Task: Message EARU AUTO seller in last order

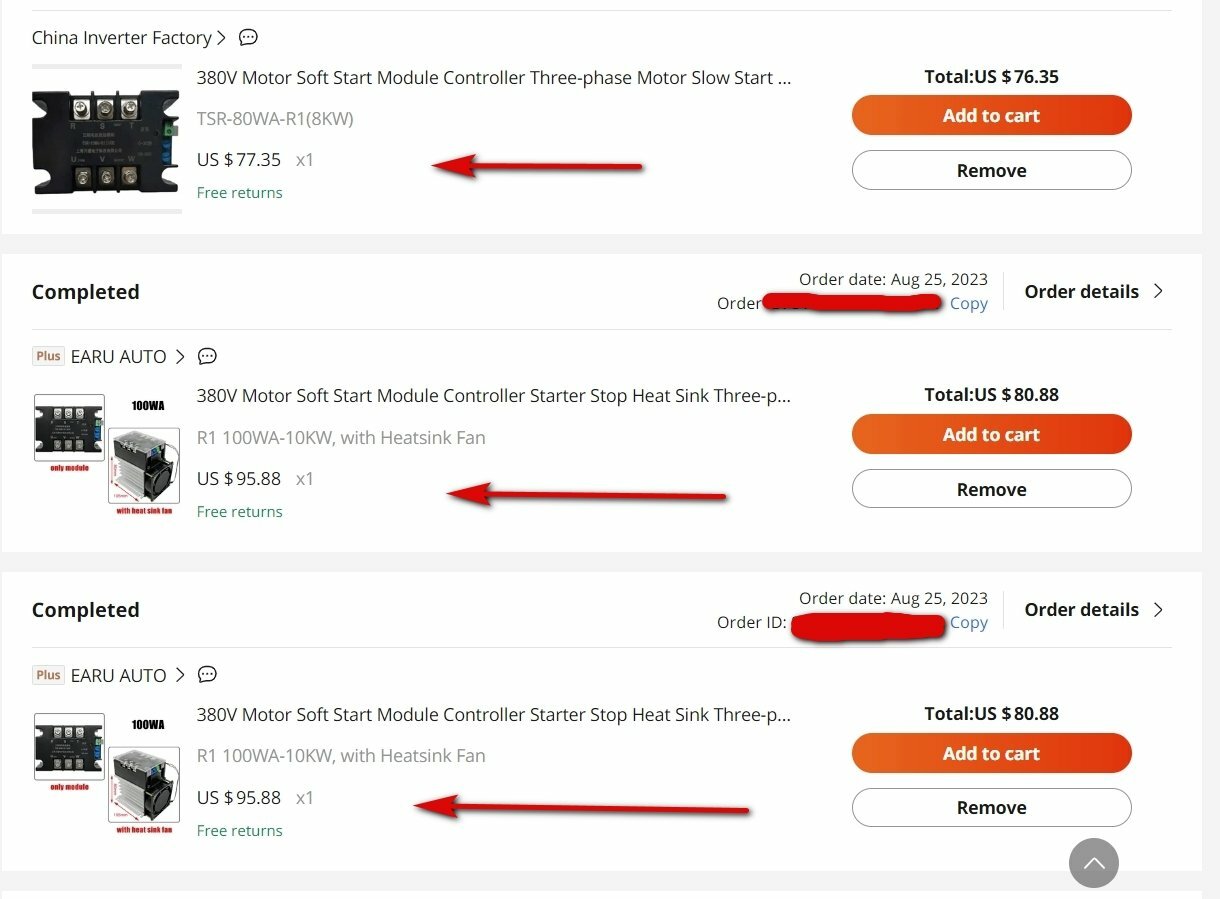Action: coord(207,675)
